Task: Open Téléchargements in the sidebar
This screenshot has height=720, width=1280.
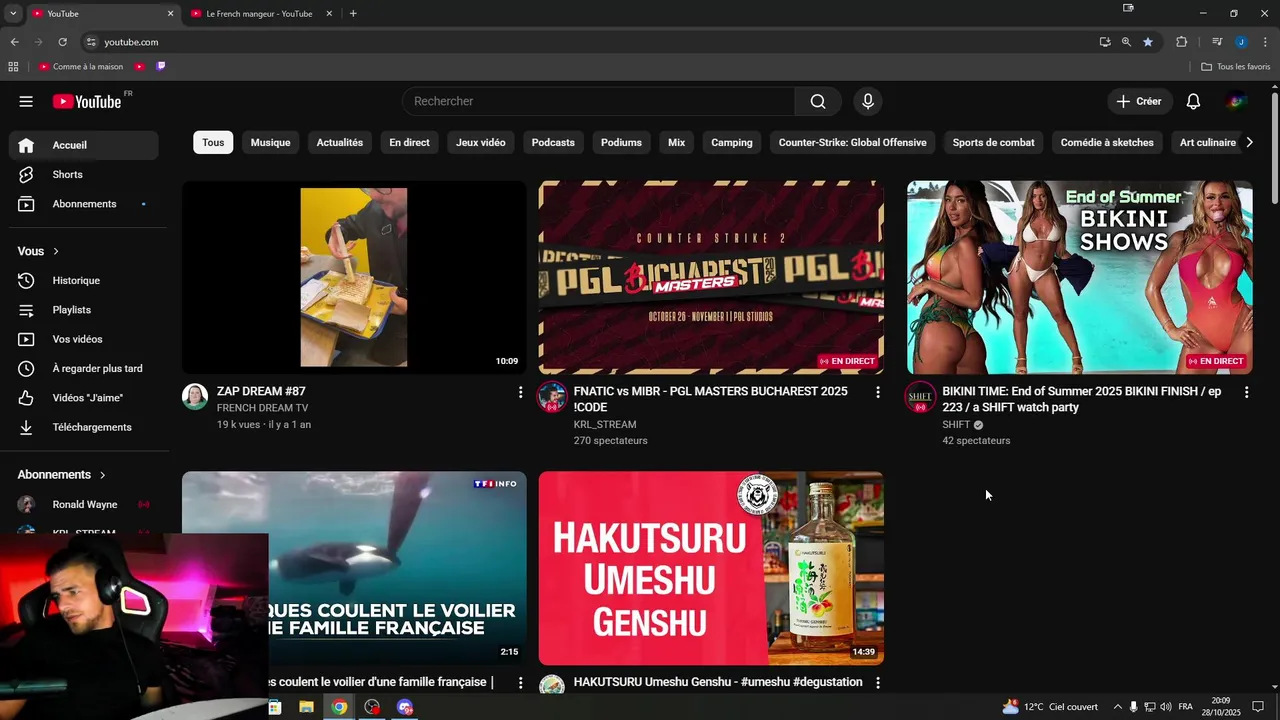Action: [84, 427]
